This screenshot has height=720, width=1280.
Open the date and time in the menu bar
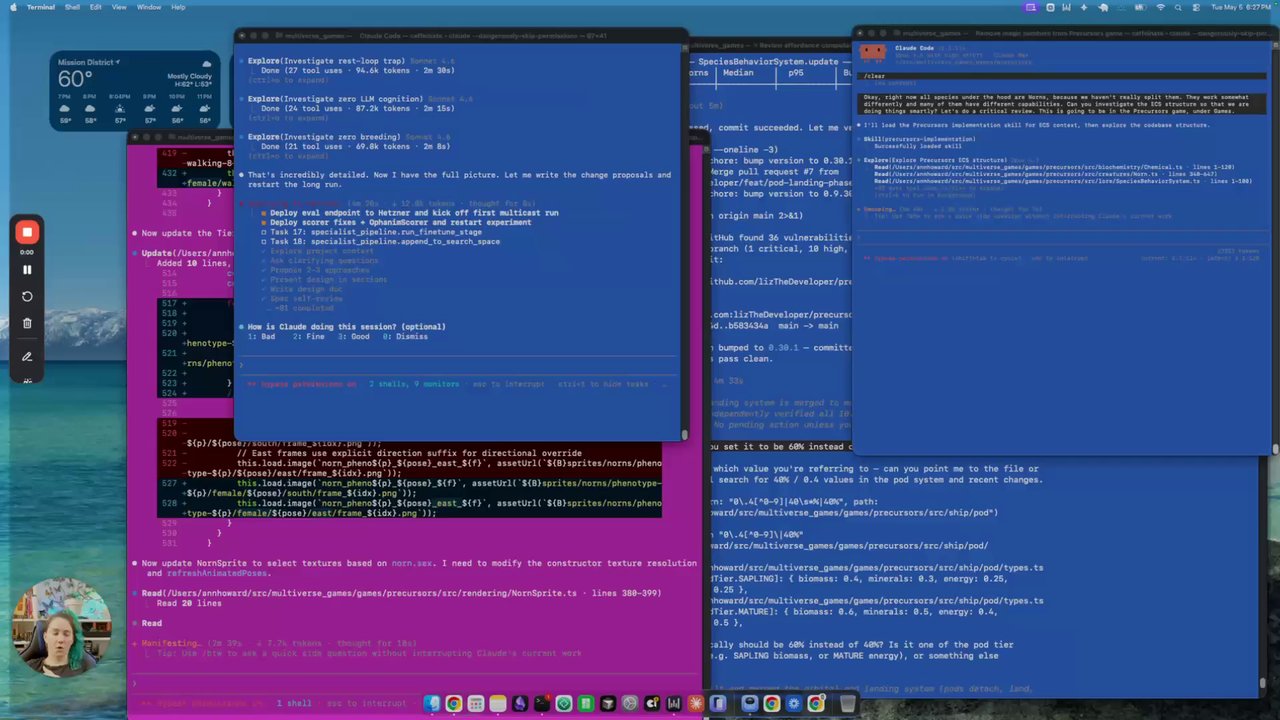tap(1240, 7)
